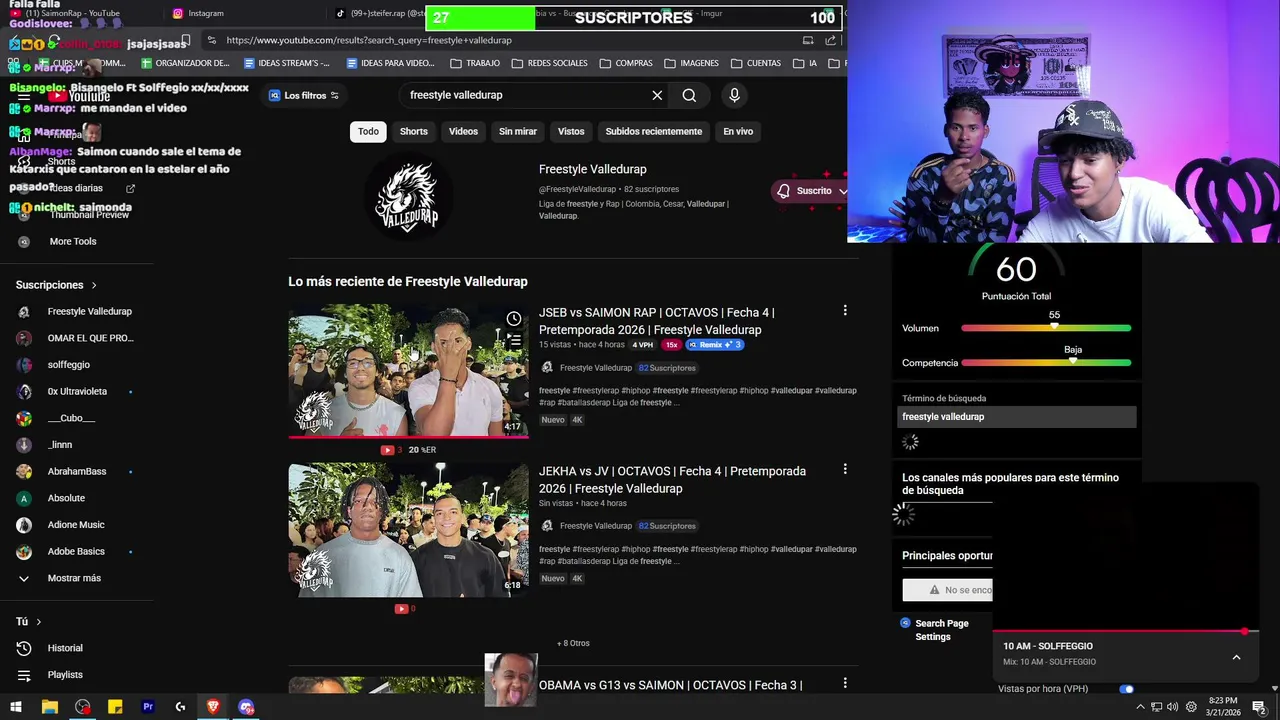The width and height of the screenshot is (1280, 720).
Task: Open the CUENTAS bookmarks folder
Action: pyautogui.click(x=755, y=63)
